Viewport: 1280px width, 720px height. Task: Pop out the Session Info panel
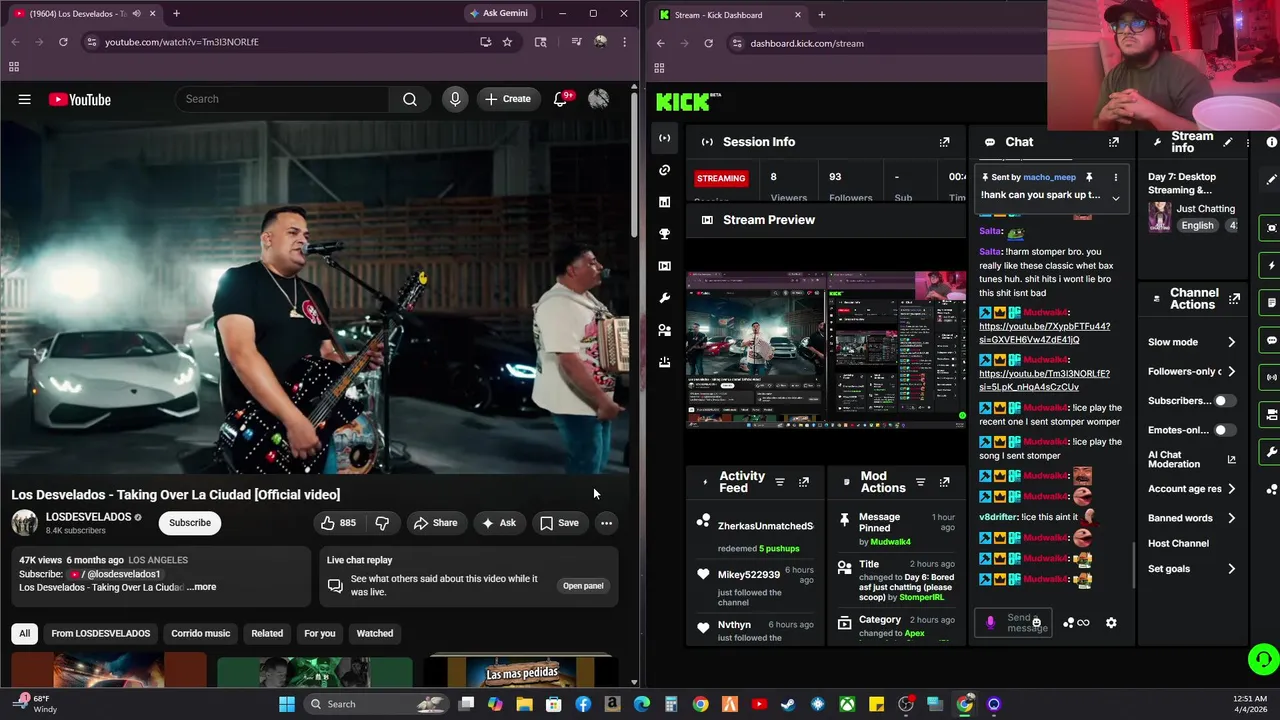[x=944, y=142]
